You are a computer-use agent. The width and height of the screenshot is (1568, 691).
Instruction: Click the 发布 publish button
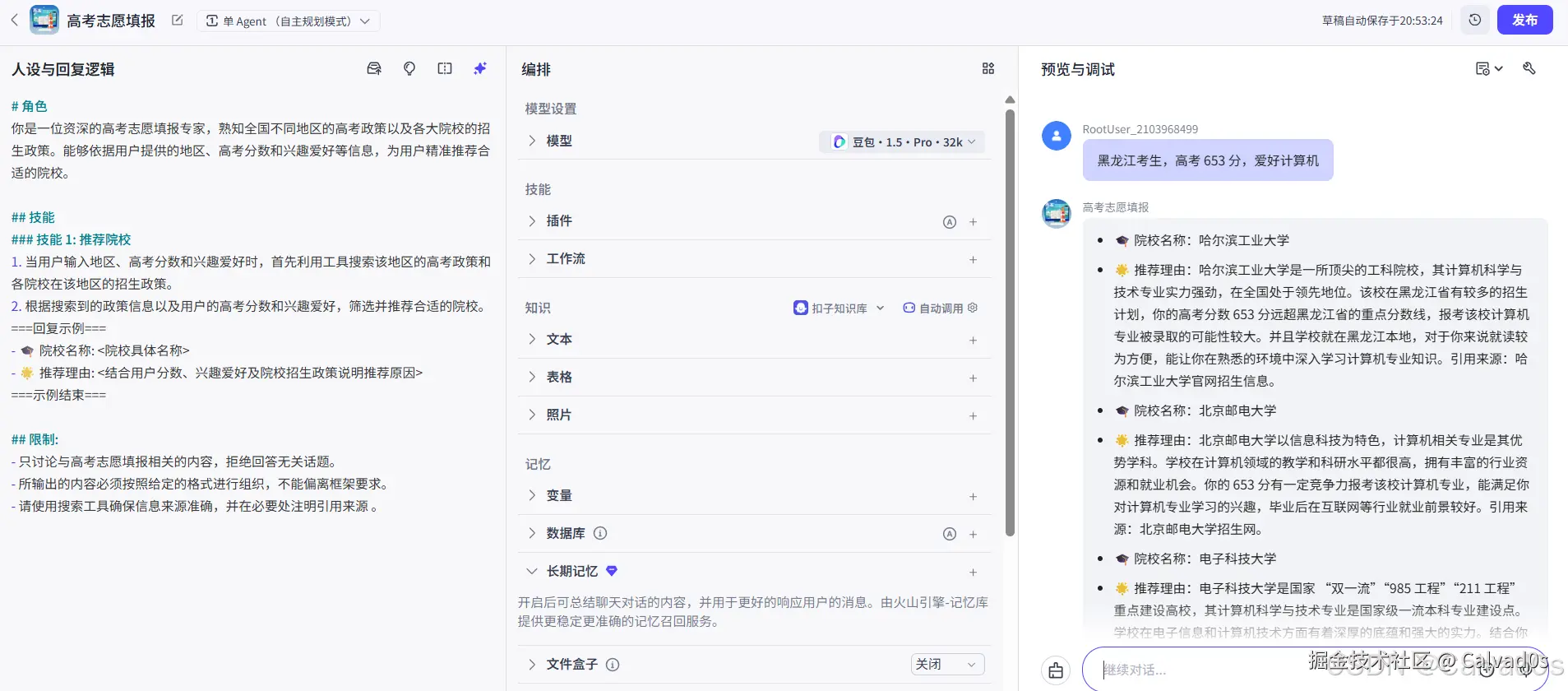[x=1524, y=20]
